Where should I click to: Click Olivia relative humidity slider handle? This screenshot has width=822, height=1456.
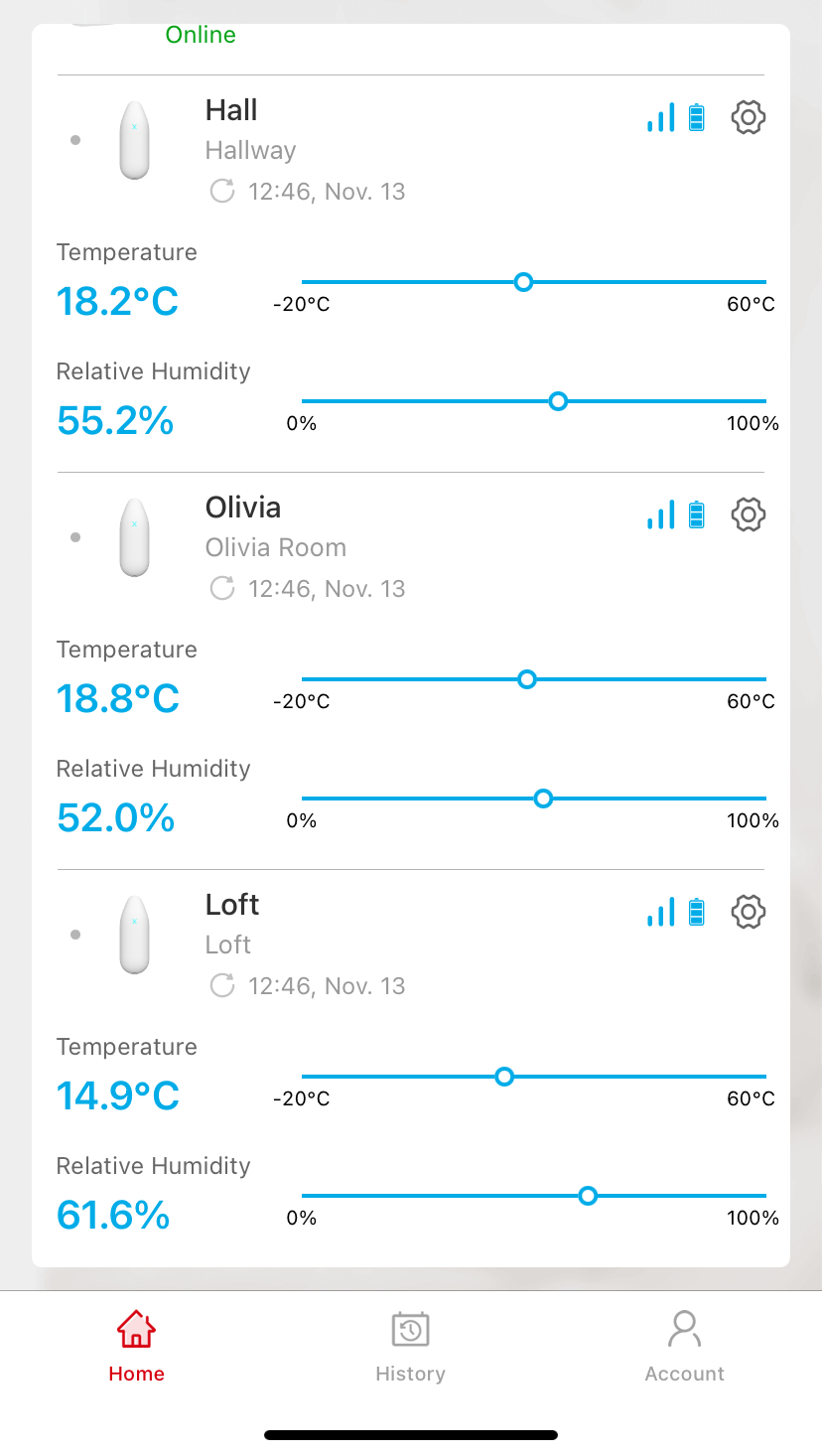[x=543, y=799]
